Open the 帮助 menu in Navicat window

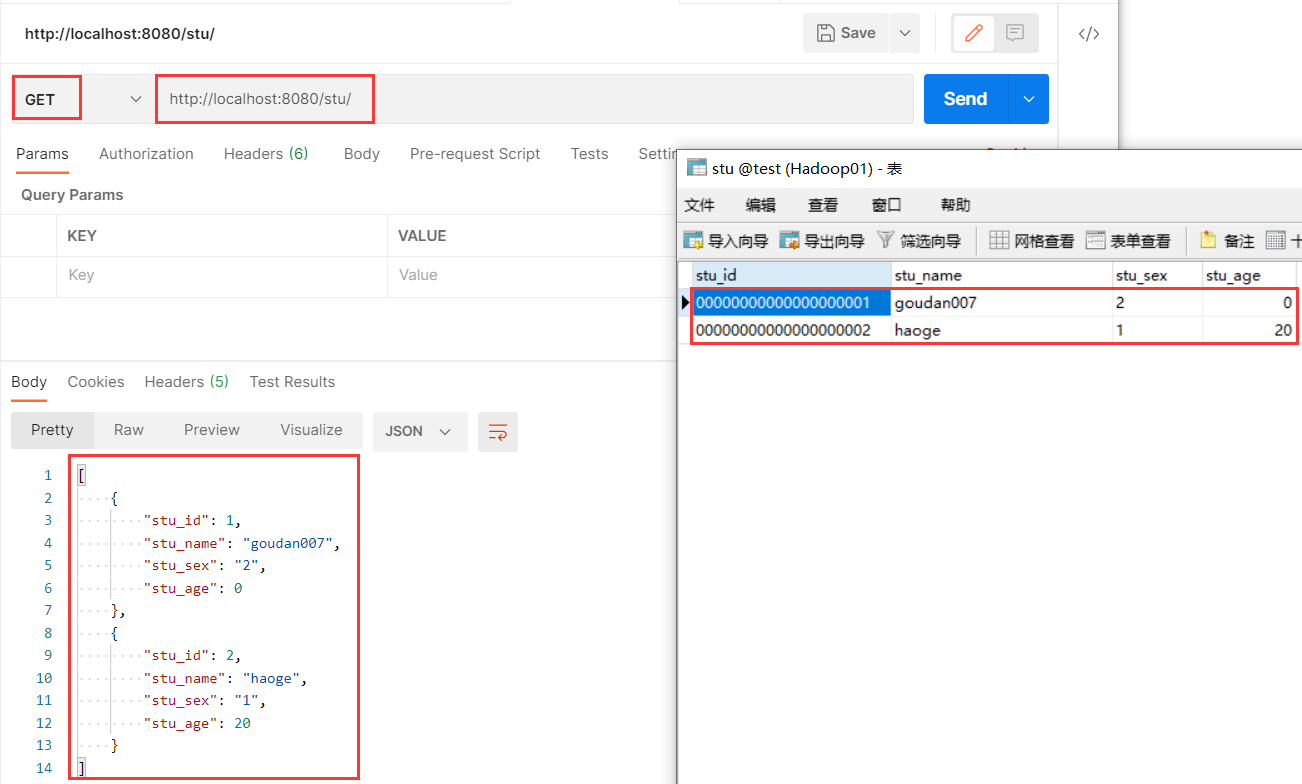955,205
